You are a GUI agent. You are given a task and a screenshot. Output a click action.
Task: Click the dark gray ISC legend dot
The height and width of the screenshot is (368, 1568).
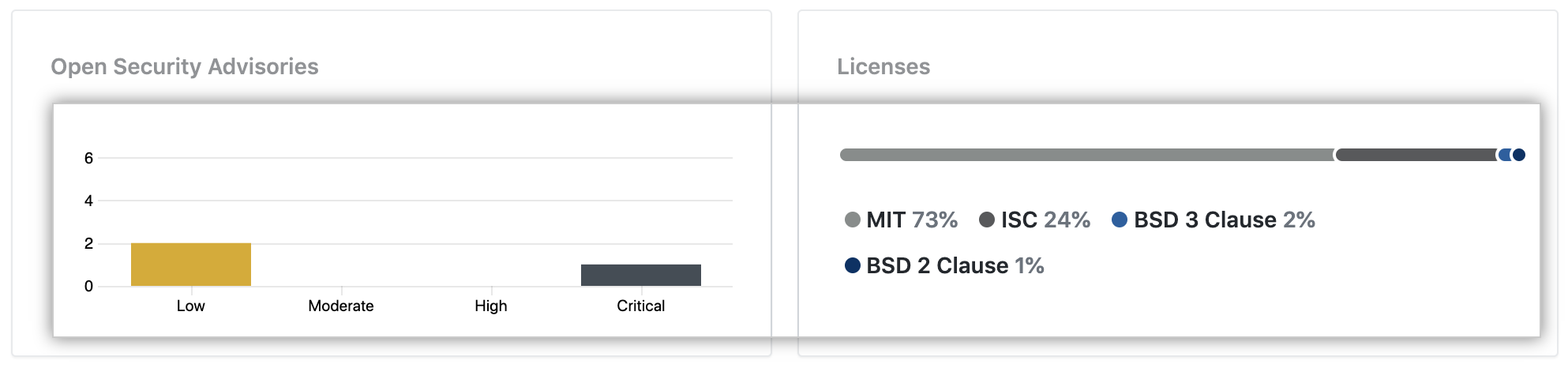click(x=987, y=220)
